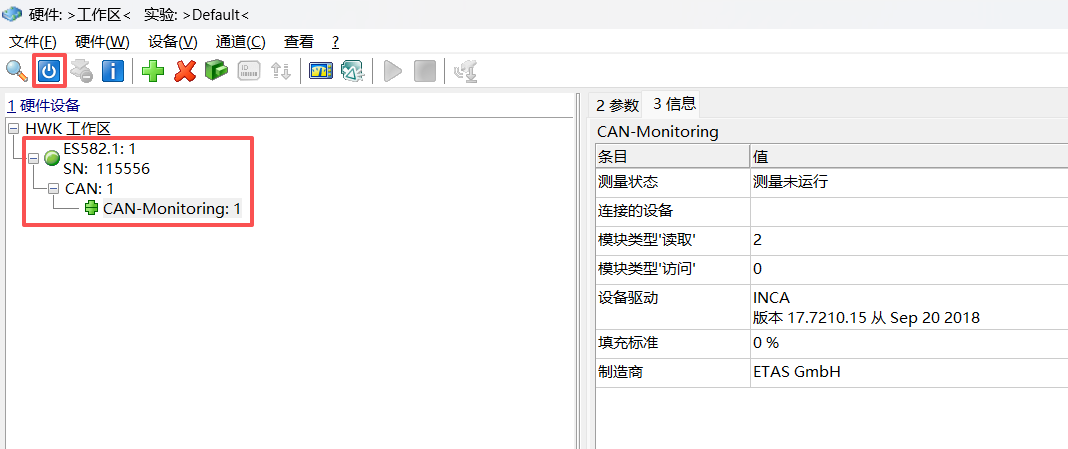Click the value 2 in 模块类型'读取' row
1068x449 pixels.
[x=757, y=240]
